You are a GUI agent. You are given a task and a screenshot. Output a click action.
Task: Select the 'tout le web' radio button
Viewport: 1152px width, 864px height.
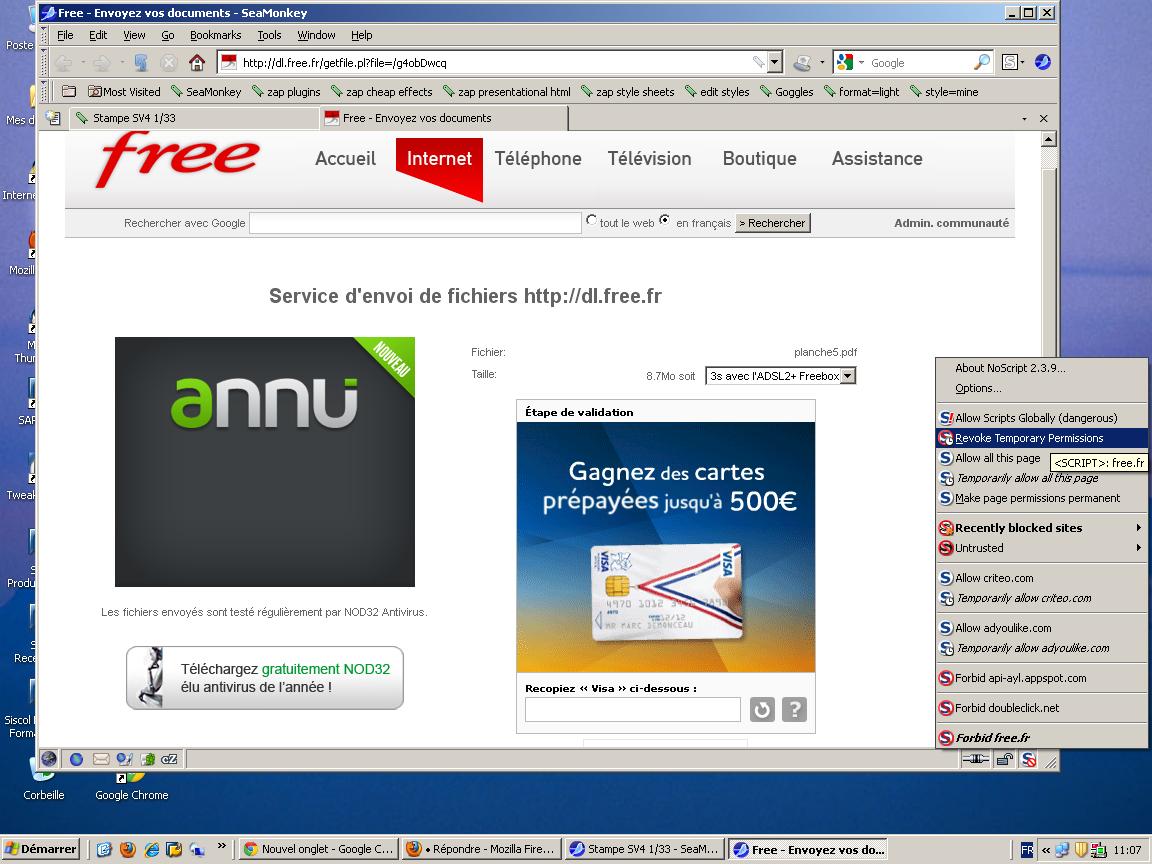pos(592,221)
